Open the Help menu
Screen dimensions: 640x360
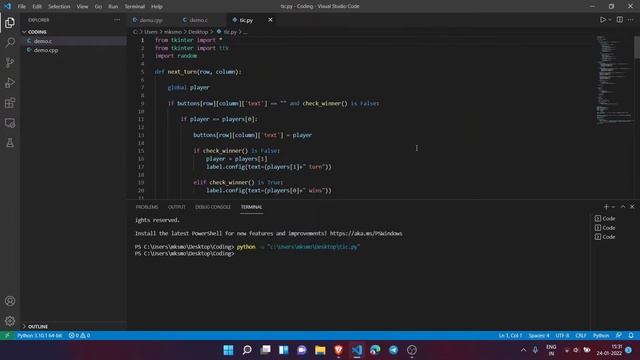click(x=157, y=7)
